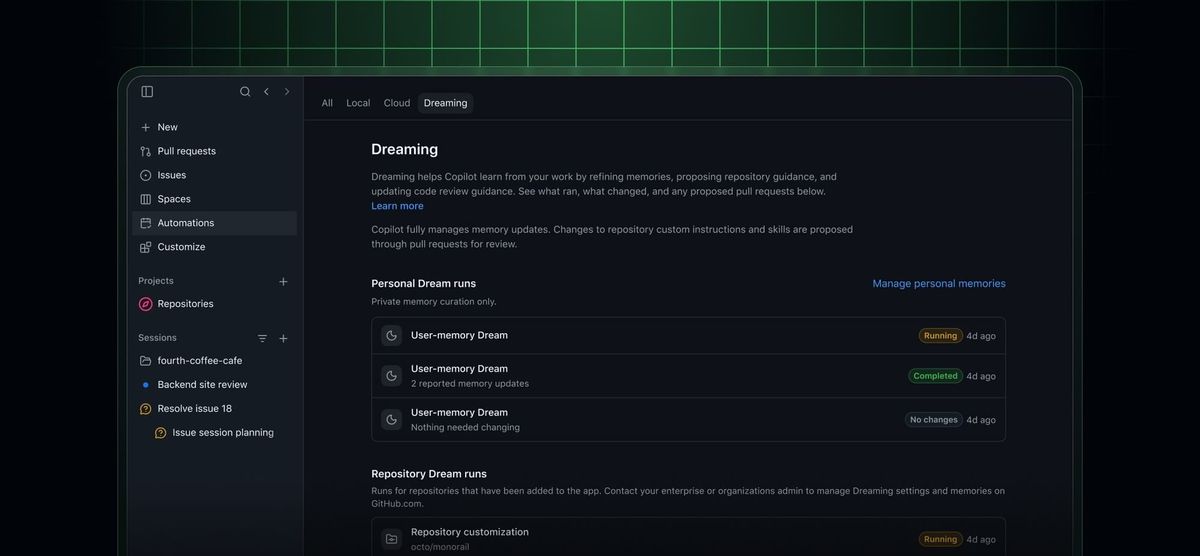
Task: Click the Completed status badge
Action: (x=935, y=376)
